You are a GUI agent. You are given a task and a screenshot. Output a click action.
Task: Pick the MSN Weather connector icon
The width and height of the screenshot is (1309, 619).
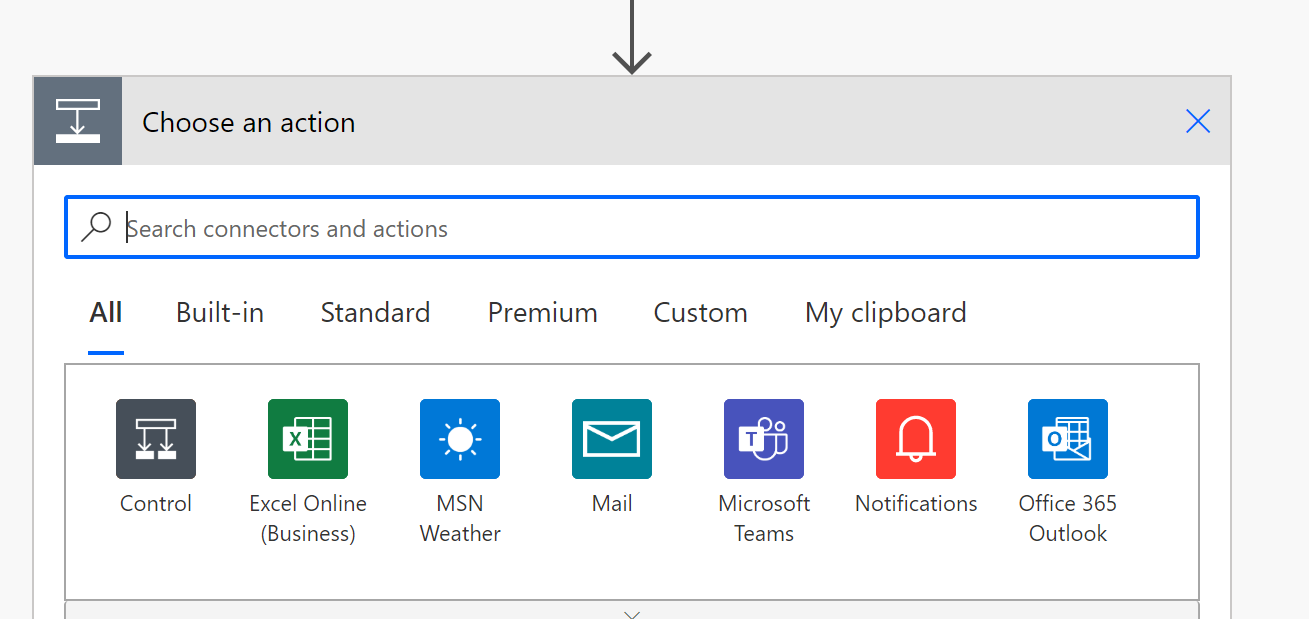pyautogui.click(x=460, y=439)
